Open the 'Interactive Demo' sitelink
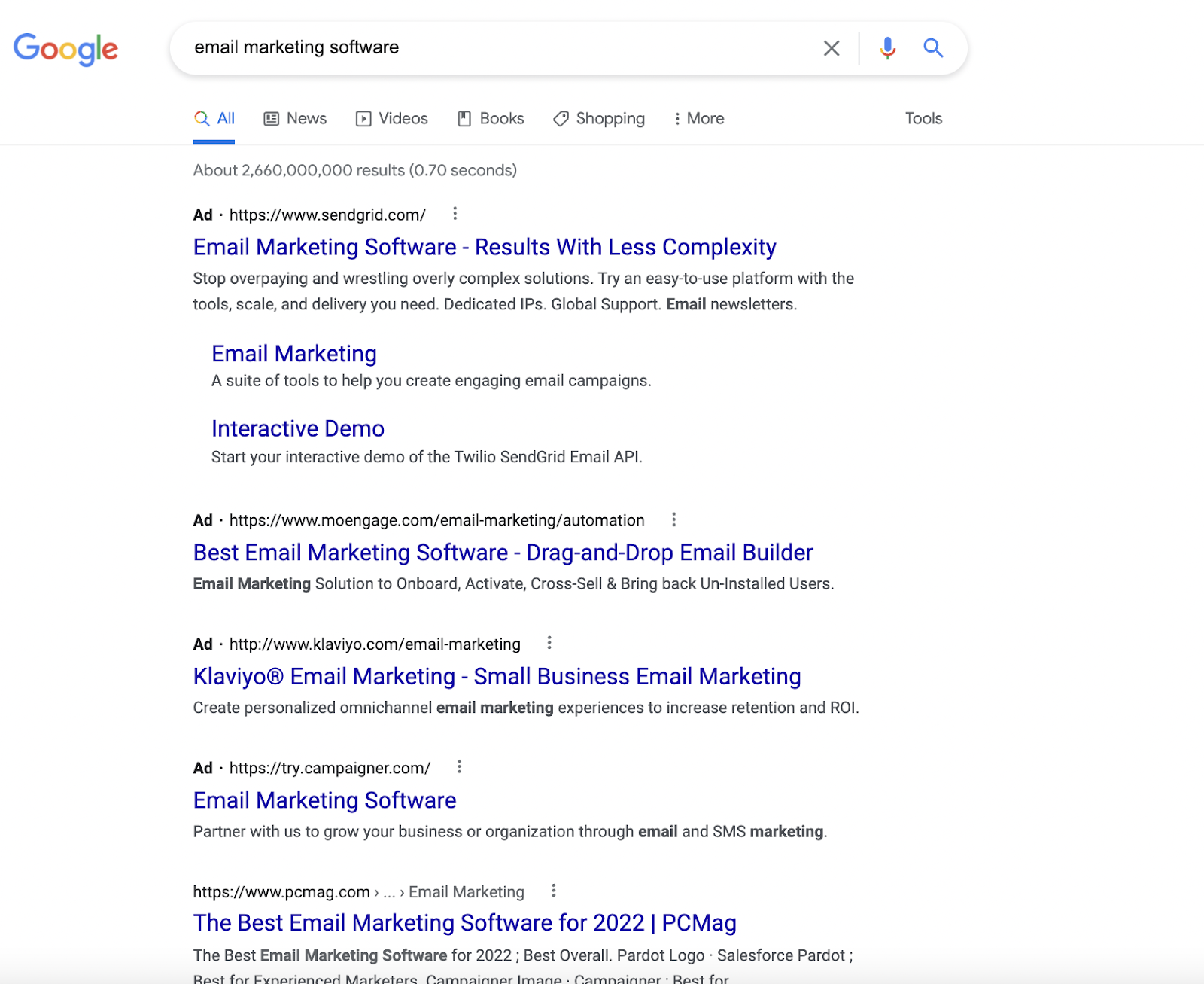The width and height of the screenshot is (1204, 984). click(x=298, y=428)
